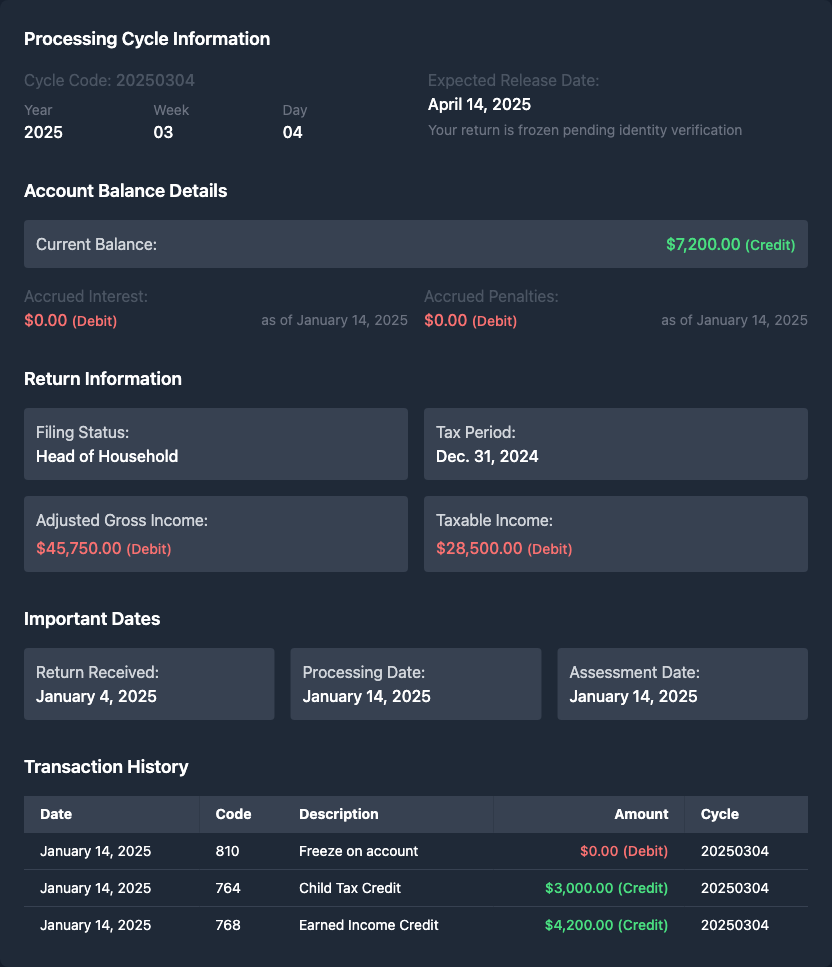Open the Filing Status card

(x=216, y=444)
